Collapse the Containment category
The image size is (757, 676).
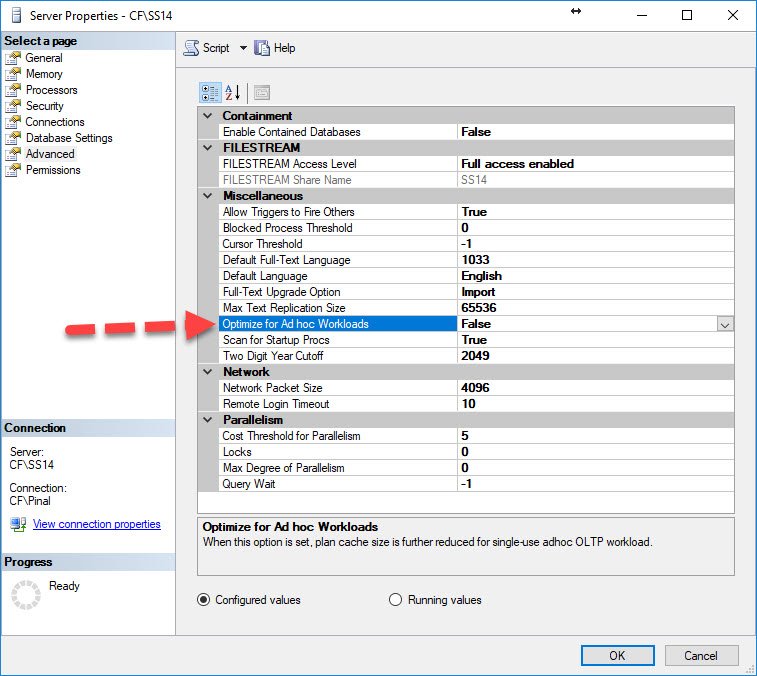pos(208,116)
